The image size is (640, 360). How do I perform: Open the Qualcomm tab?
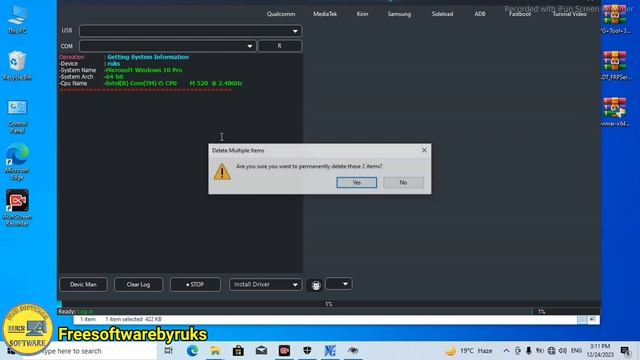pyautogui.click(x=281, y=14)
